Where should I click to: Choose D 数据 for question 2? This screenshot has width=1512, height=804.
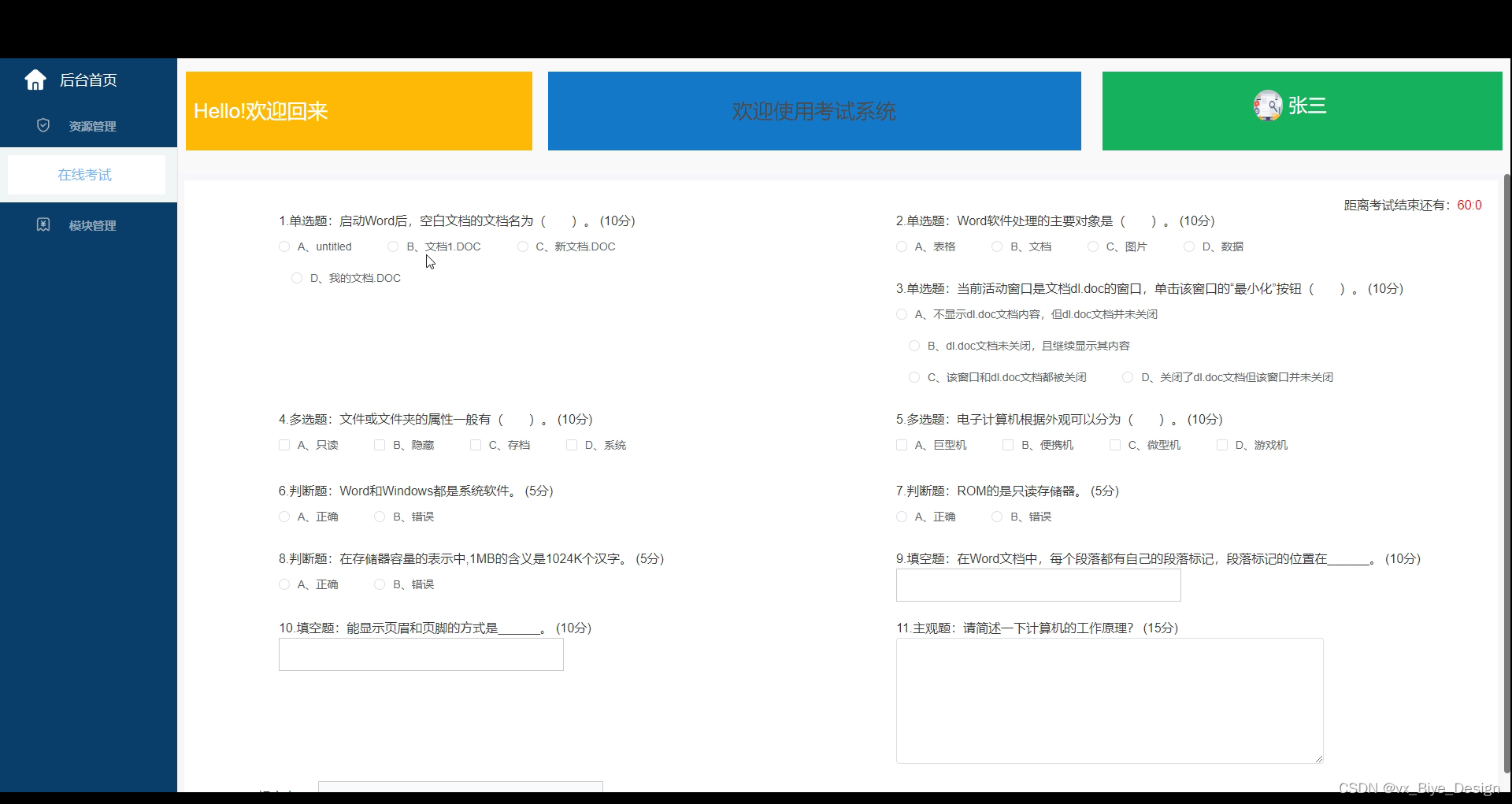point(1189,246)
